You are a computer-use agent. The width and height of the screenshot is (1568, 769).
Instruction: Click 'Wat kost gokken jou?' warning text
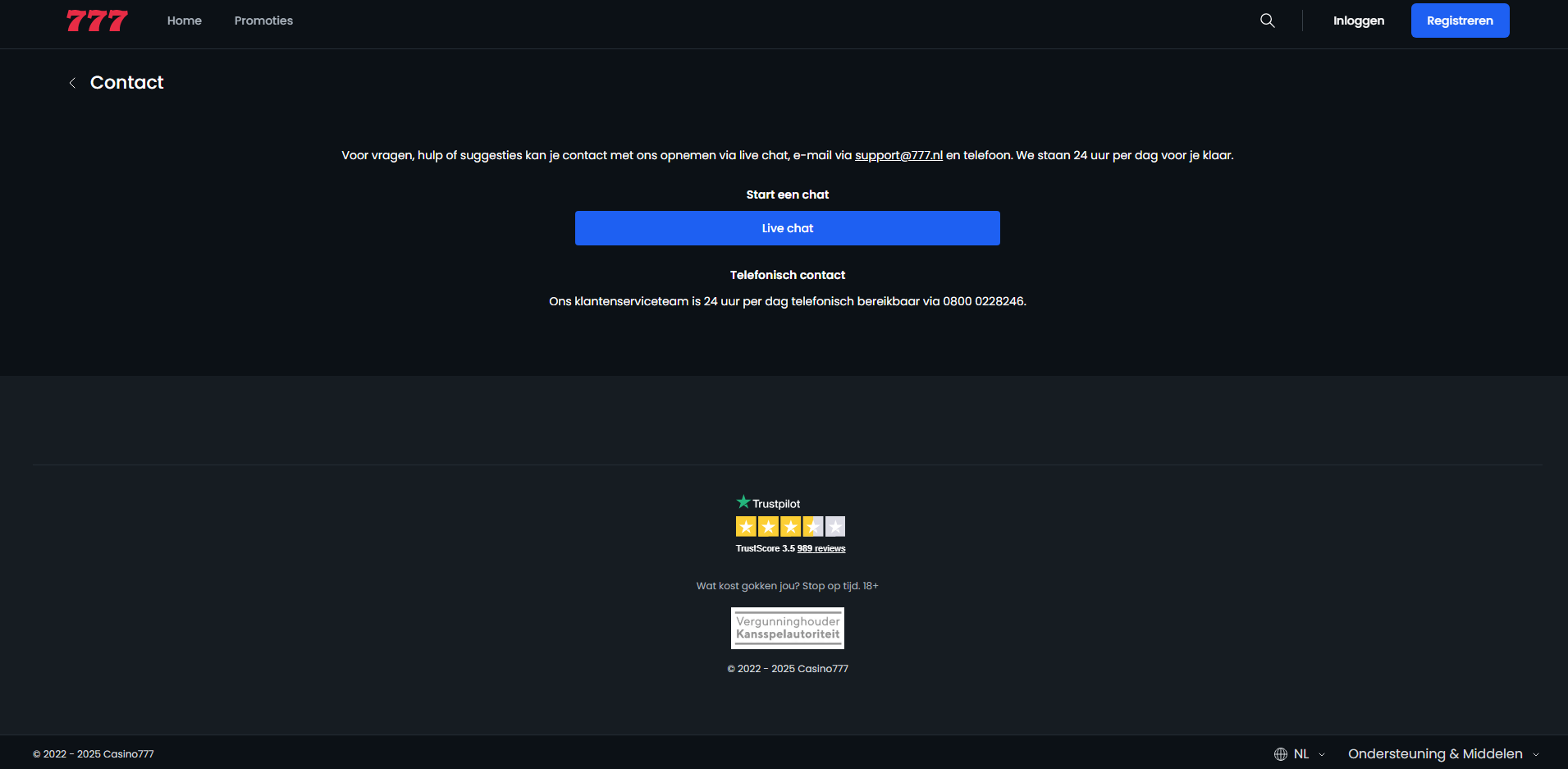[747, 586]
